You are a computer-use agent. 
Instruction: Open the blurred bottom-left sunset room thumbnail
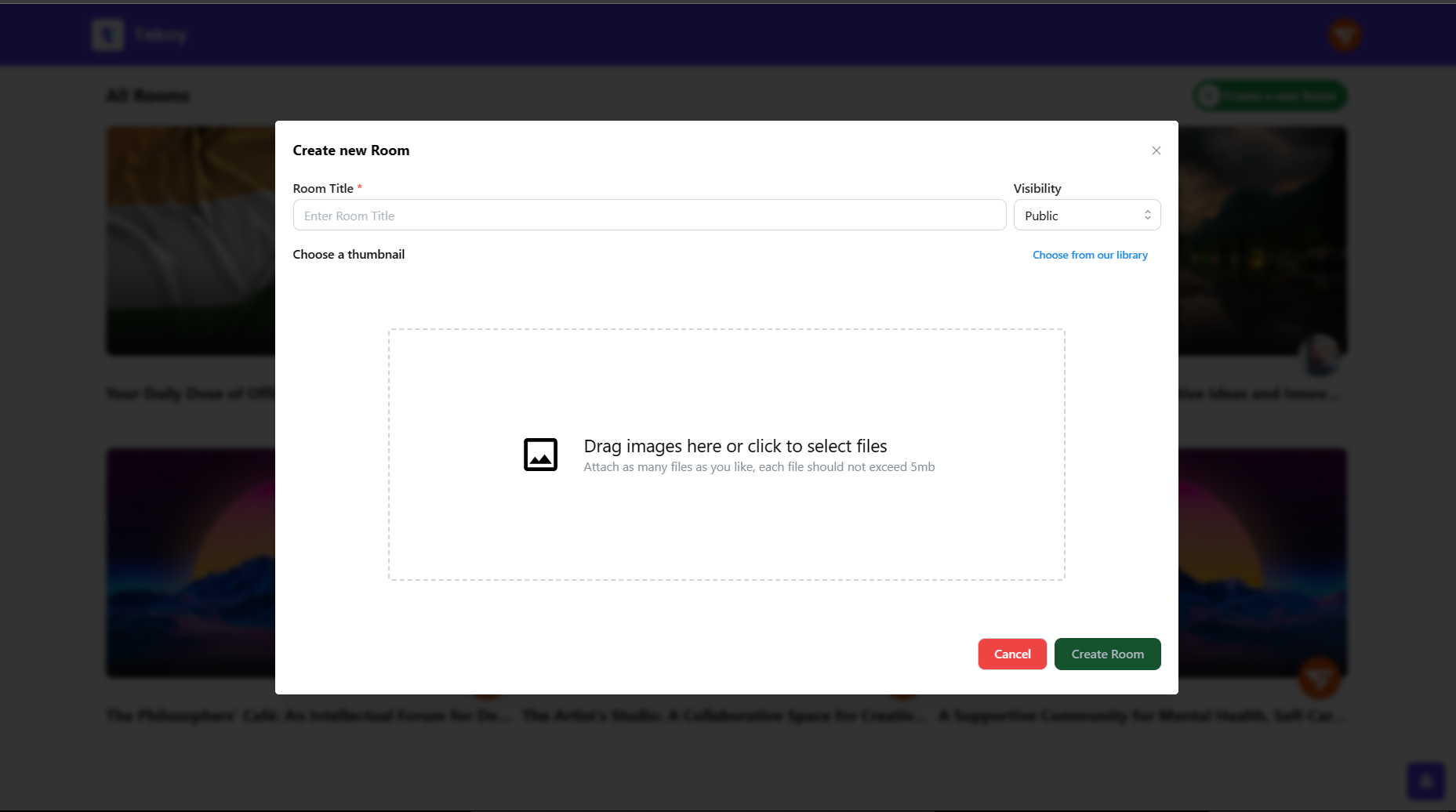click(x=191, y=563)
